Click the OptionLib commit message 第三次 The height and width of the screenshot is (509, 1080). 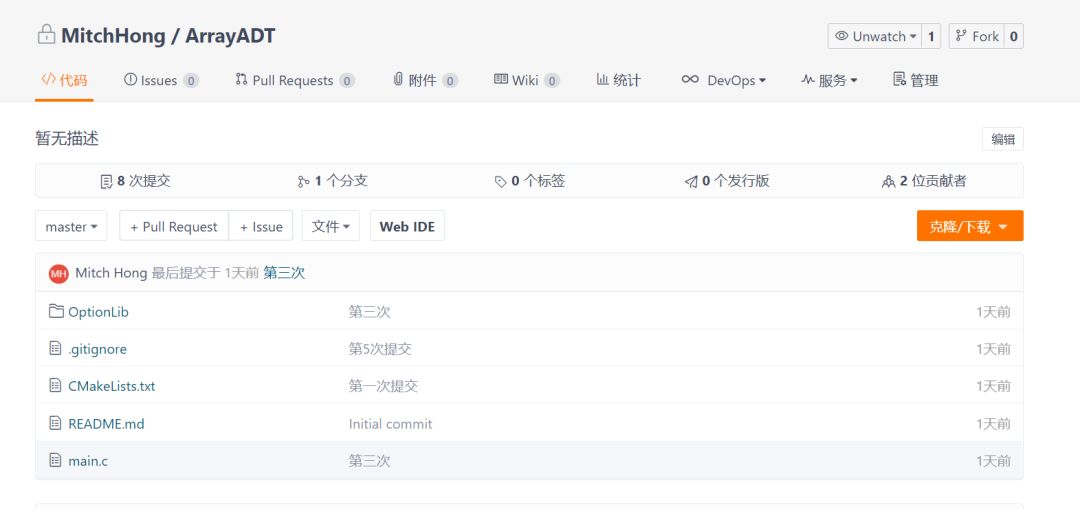(369, 312)
